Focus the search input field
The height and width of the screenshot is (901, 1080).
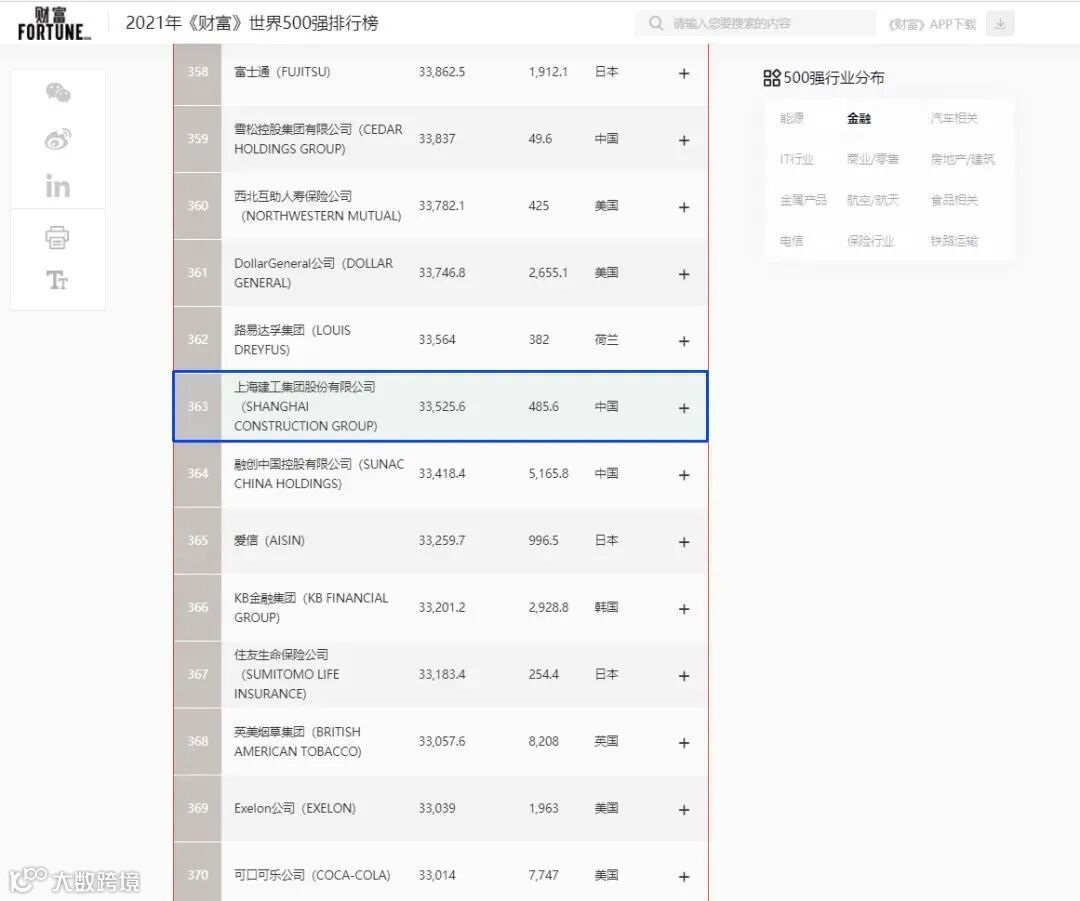(755, 23)
